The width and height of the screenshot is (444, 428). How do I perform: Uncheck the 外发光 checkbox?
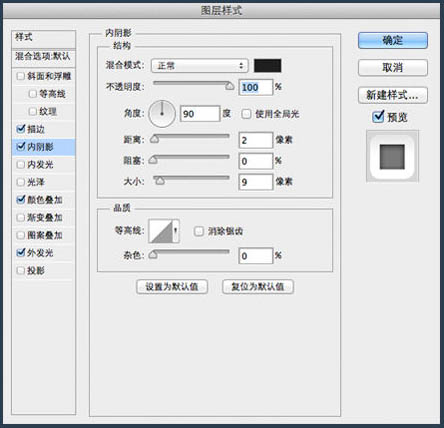pos(21,253)
